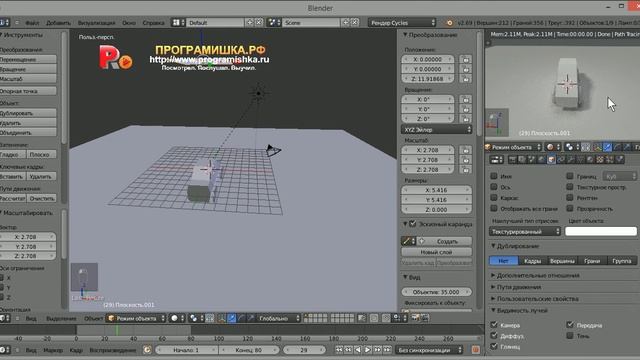
Task: Open the Render properties tab icon
Action: 513,159
